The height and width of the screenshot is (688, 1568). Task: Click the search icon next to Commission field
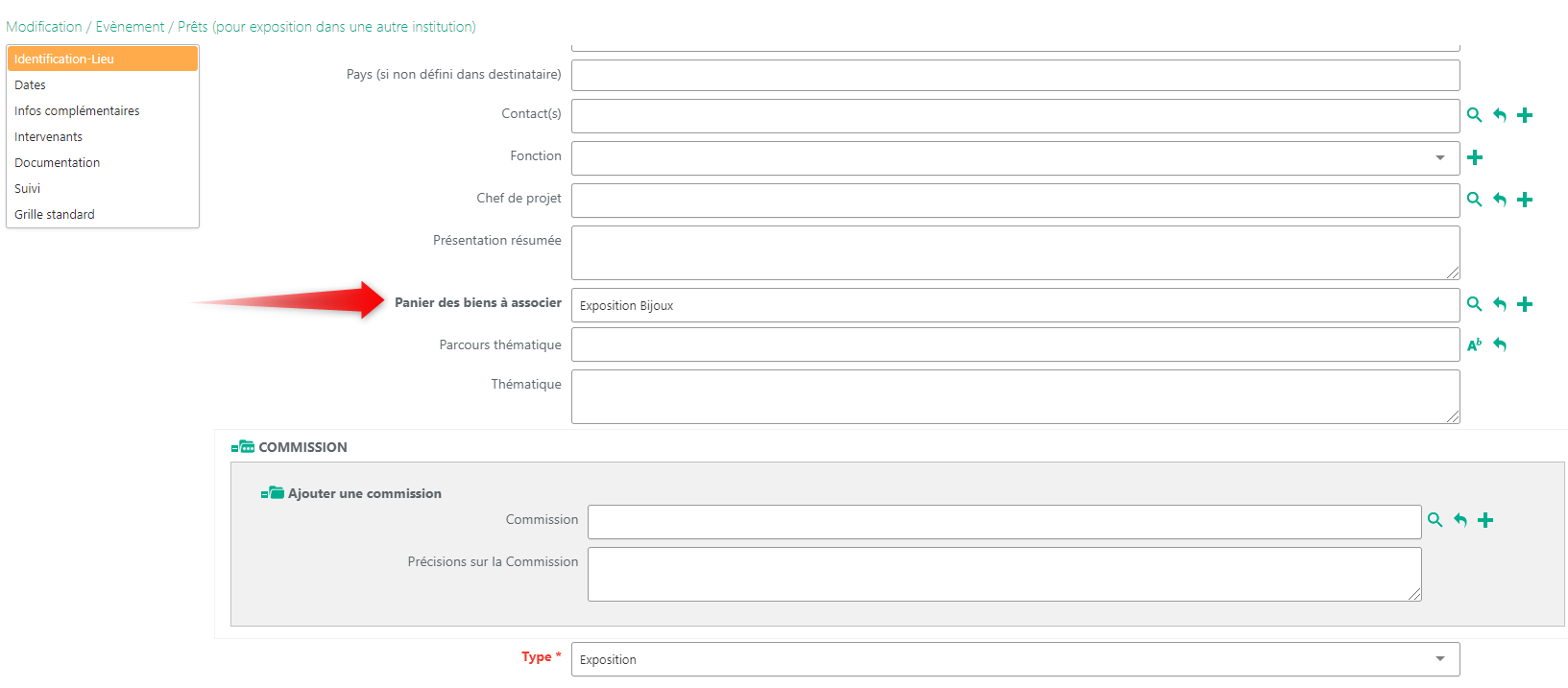pyautogui.click(x=1435, y=520)
